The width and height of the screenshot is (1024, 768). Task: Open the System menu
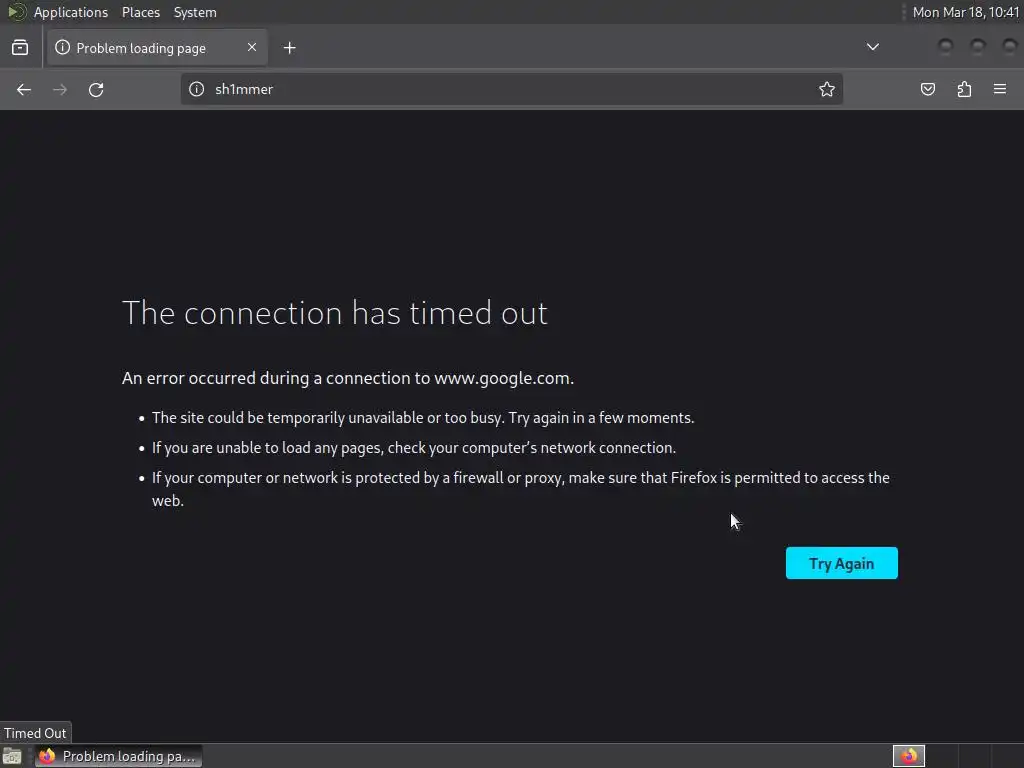(x=195, y=12)
